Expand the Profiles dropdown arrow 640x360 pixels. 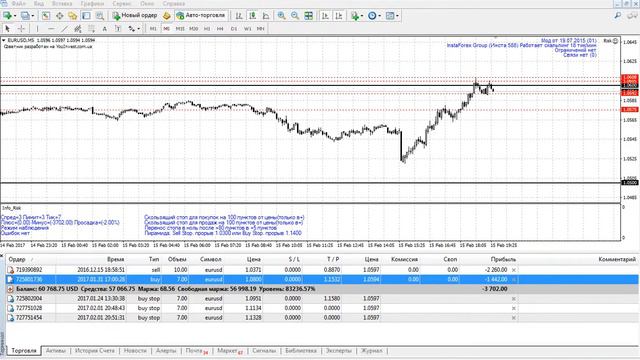(33, 16)
